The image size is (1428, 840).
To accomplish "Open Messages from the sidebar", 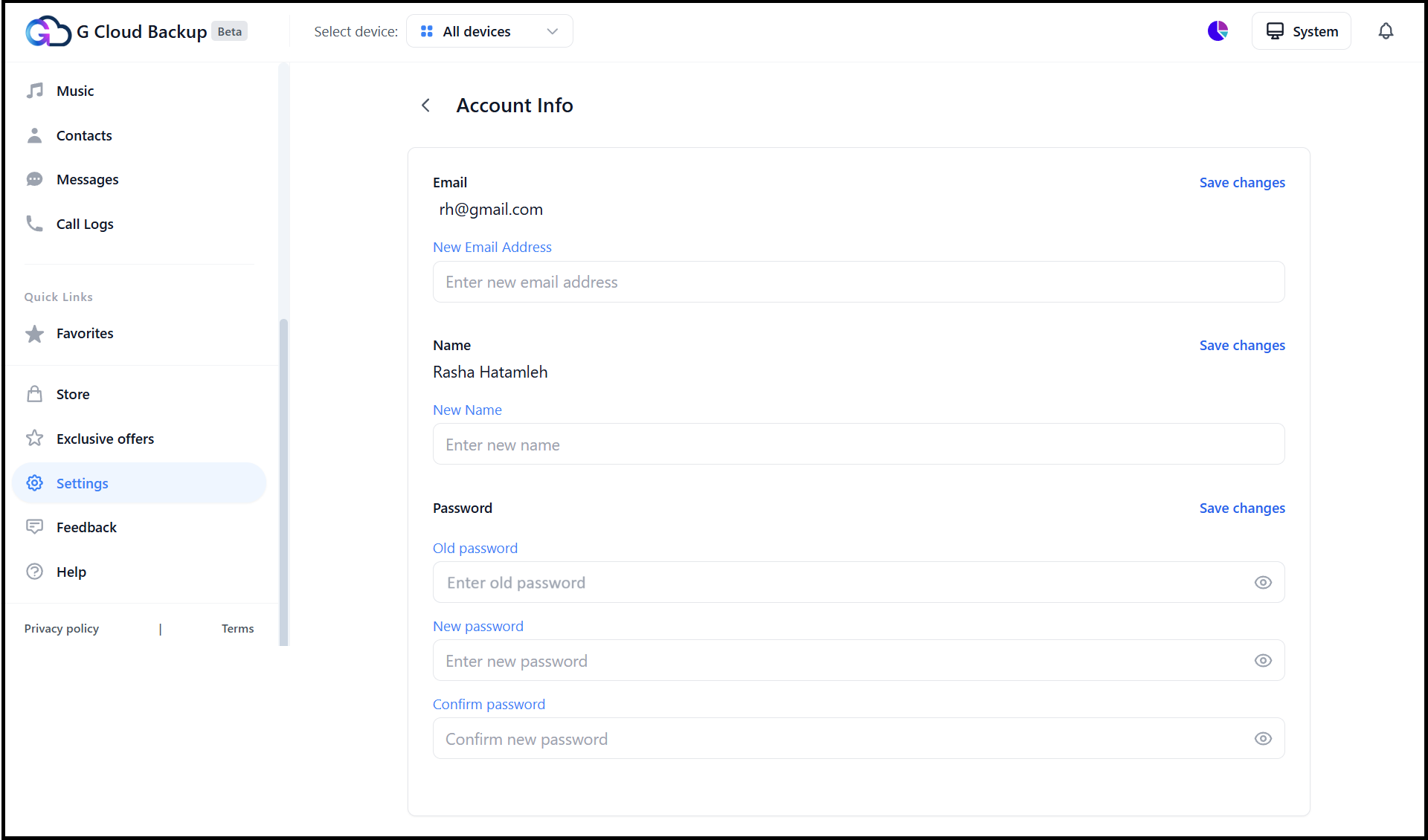I will pos(87,178).
